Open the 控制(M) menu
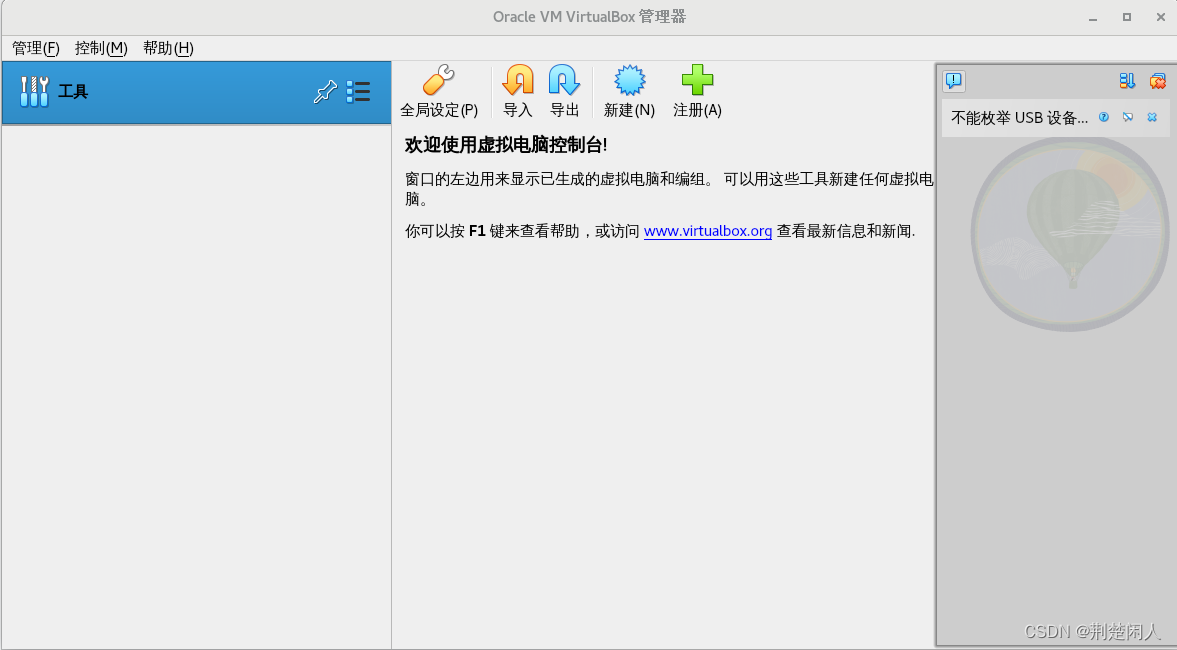The image size is (1177, 650). pyautogui.click(x=101, y=48)
